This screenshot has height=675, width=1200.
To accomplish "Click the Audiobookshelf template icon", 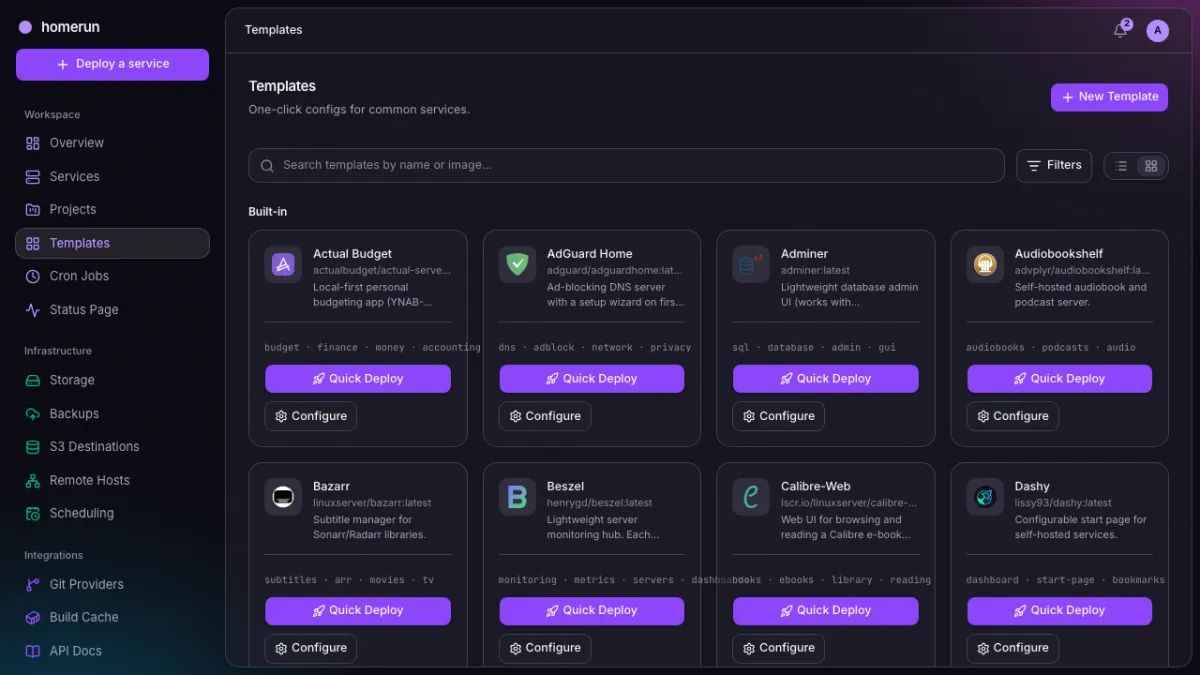I will (x=985, y=265).
